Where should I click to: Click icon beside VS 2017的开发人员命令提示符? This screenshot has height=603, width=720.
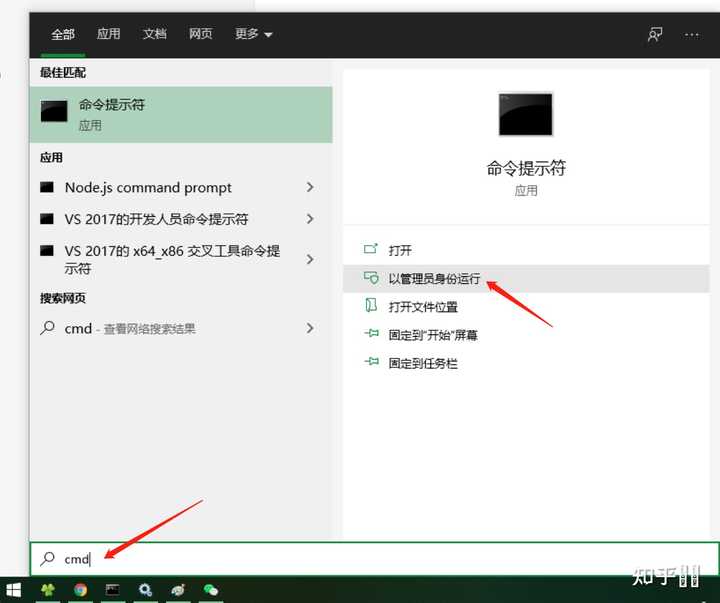coord(47,219)
